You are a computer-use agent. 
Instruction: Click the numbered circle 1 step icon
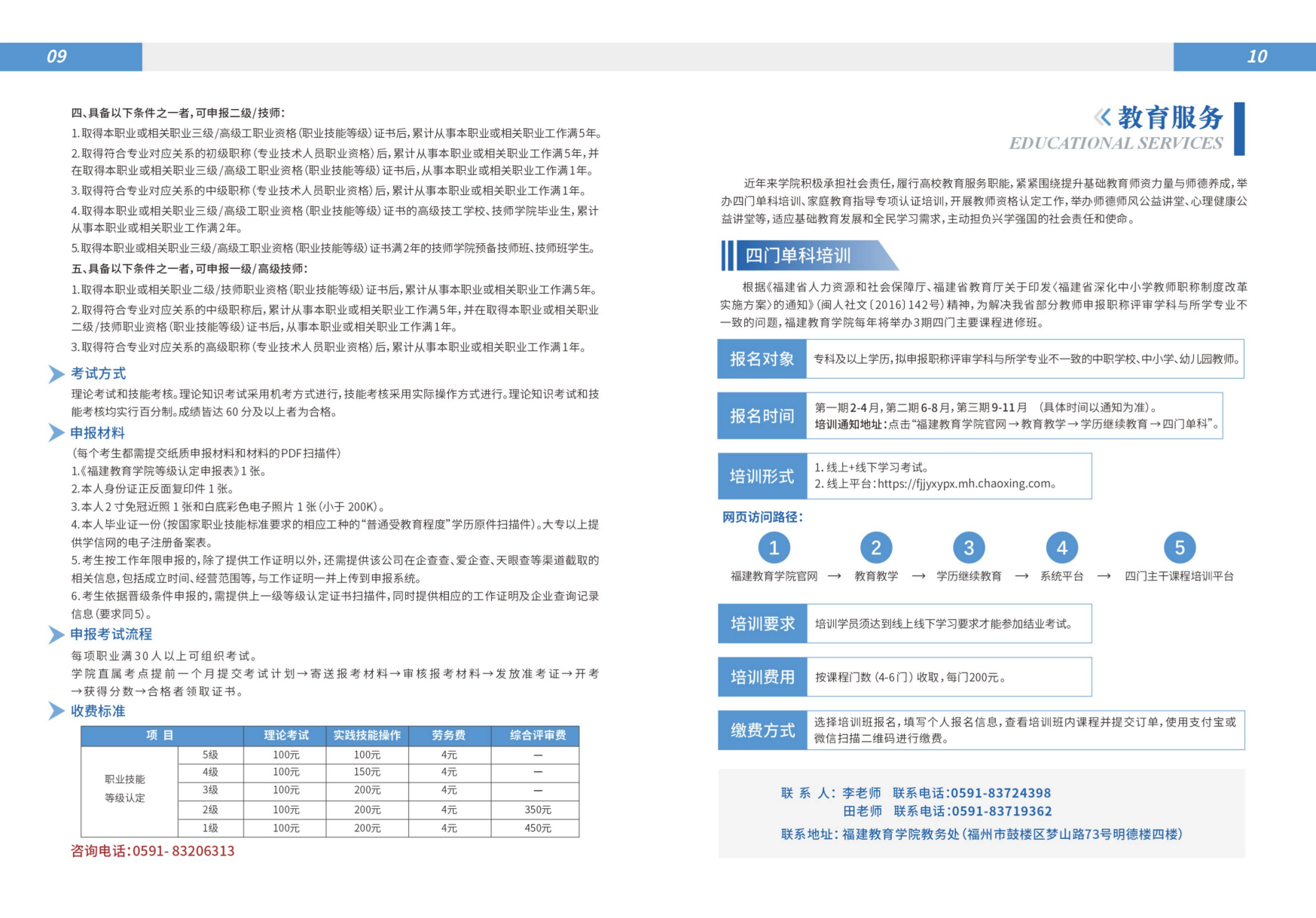(774, 547)
